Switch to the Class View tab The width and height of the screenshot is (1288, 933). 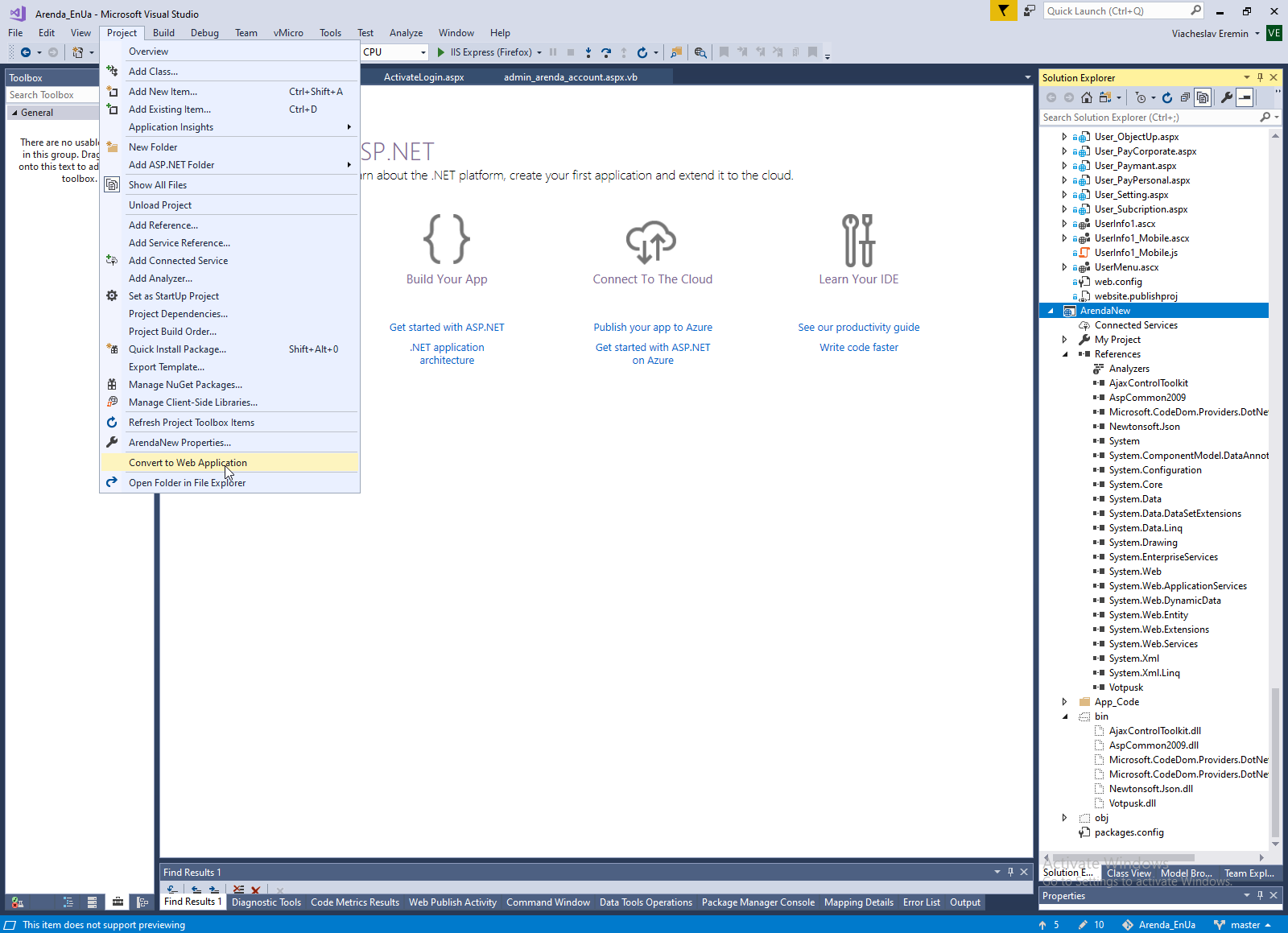(x=1129, y=873)
